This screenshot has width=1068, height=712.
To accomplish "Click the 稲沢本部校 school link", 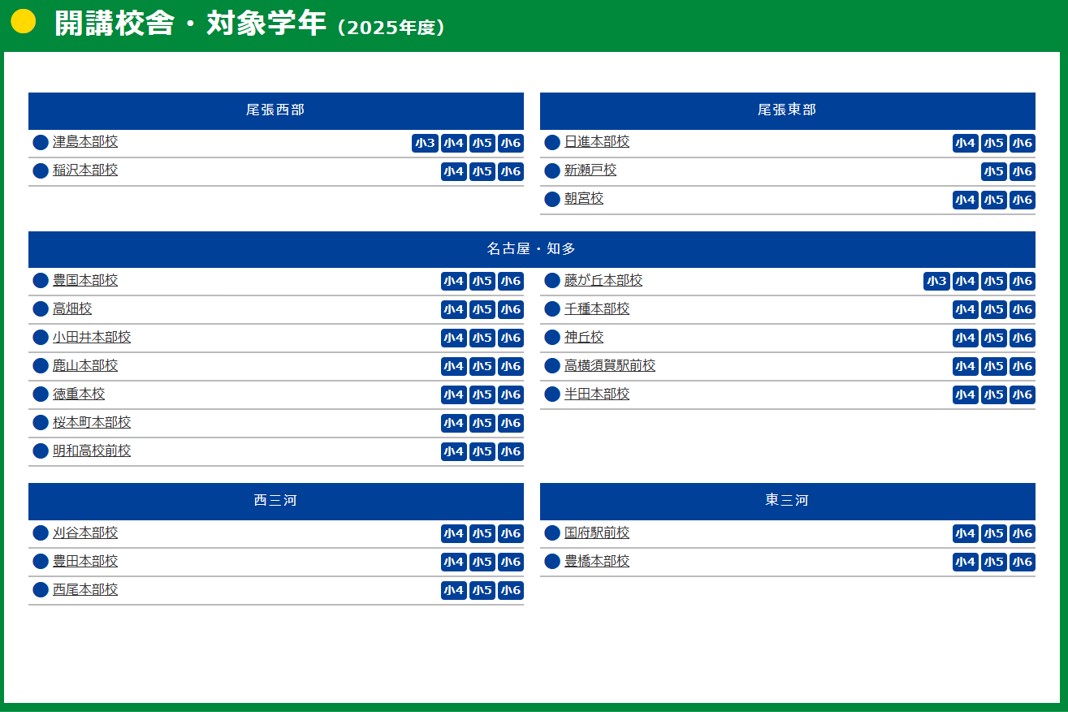I will pyautogui.click(x=85, y=171).
